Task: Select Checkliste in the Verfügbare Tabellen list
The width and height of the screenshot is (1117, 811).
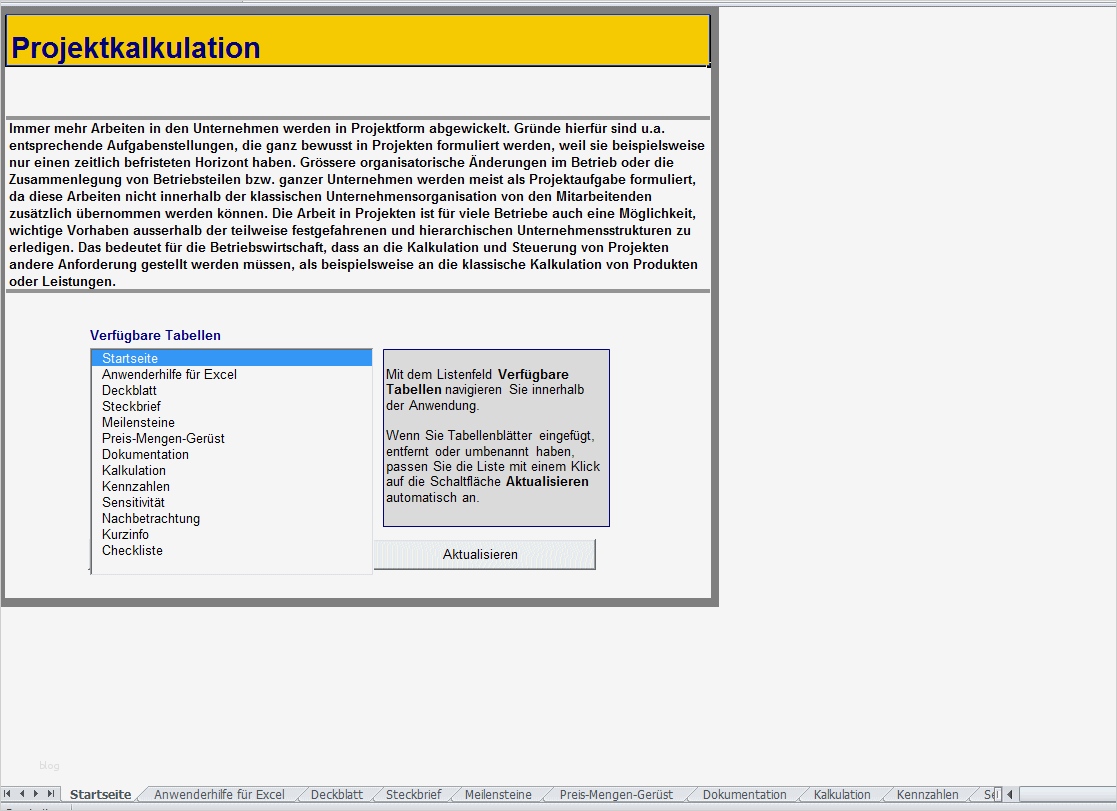Action: pyautogui.click(x=131, y=550)
